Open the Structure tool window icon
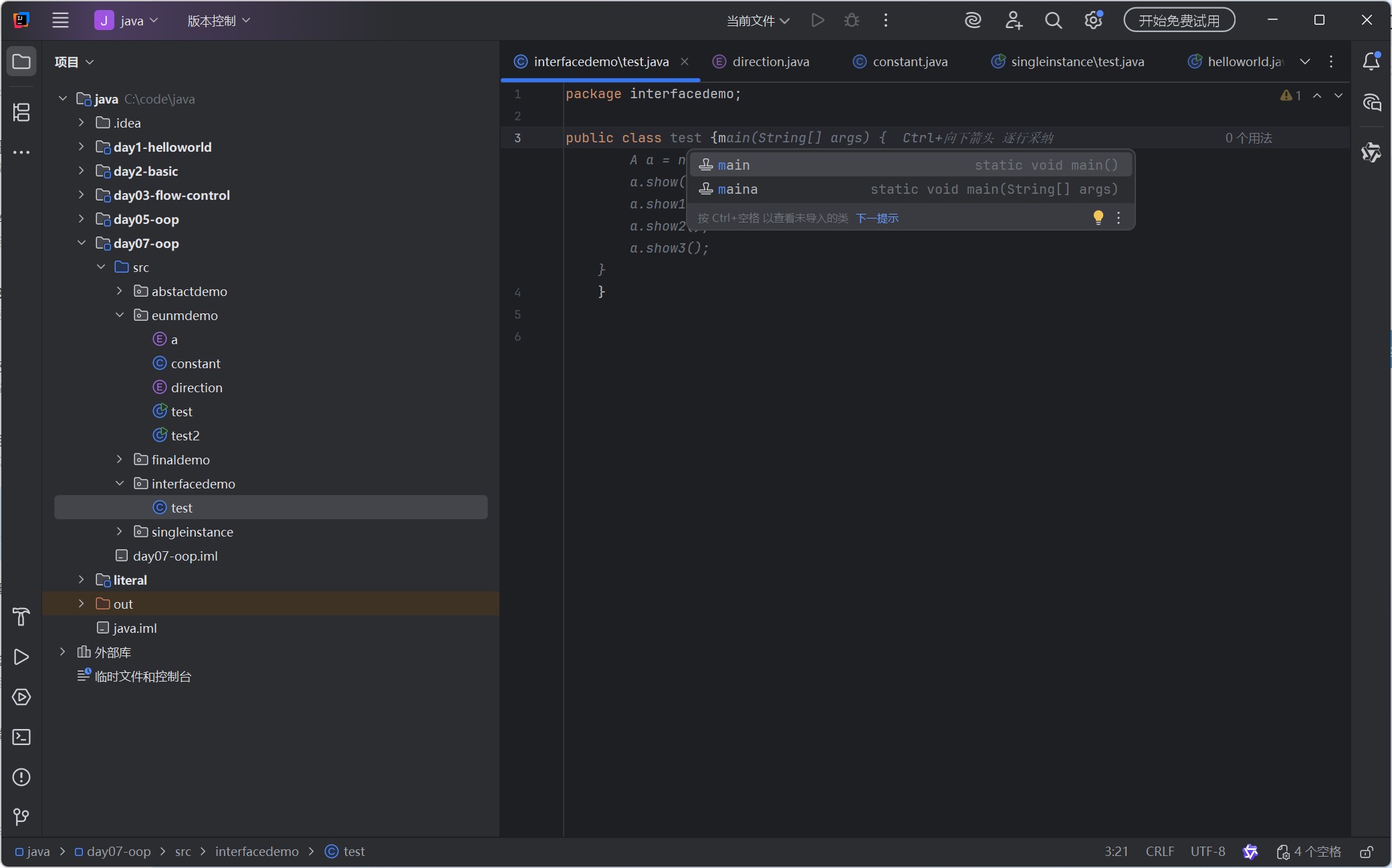1392x868 pixels. click(21, 112)
